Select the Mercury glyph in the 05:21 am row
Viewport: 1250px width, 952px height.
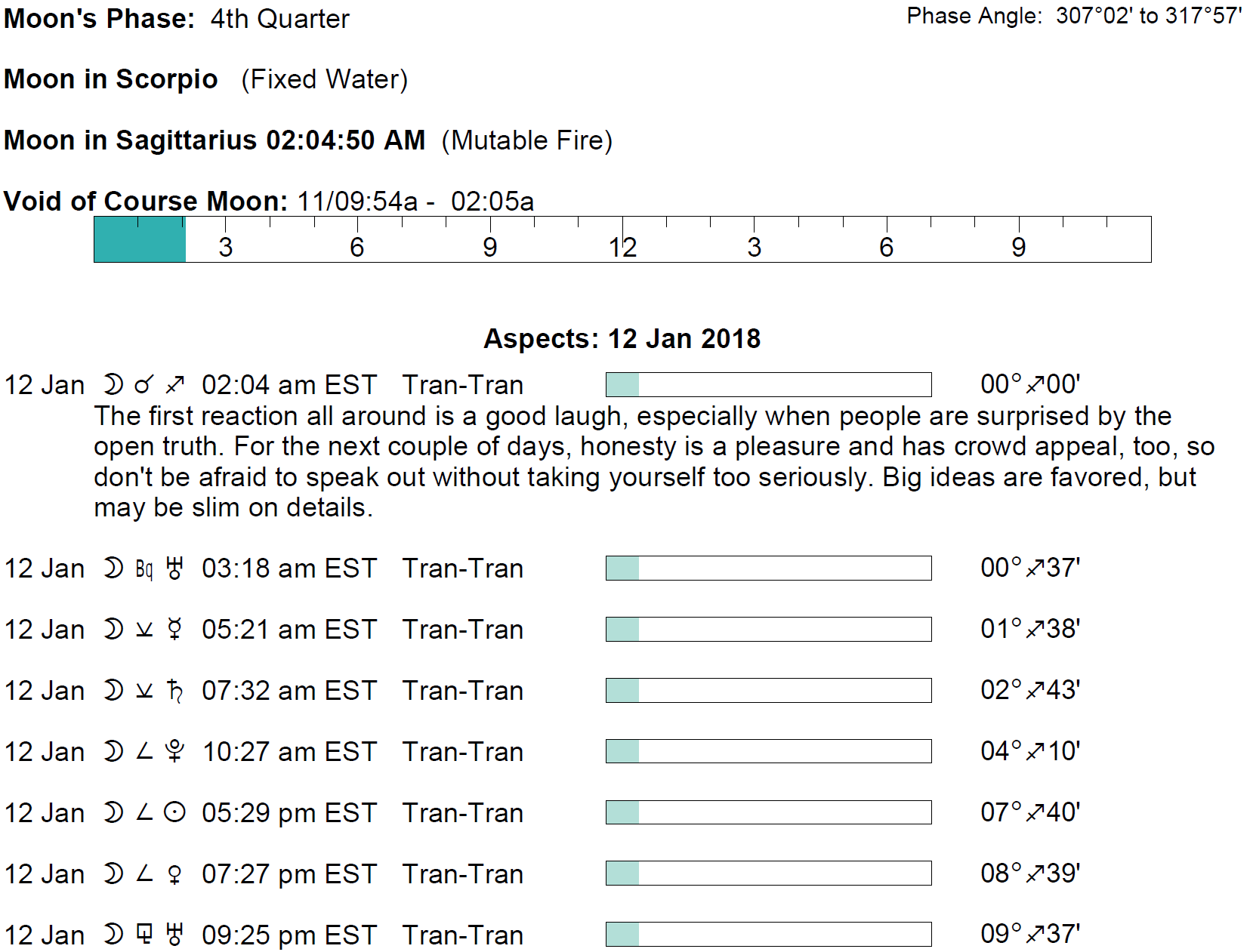coord(175,630)
